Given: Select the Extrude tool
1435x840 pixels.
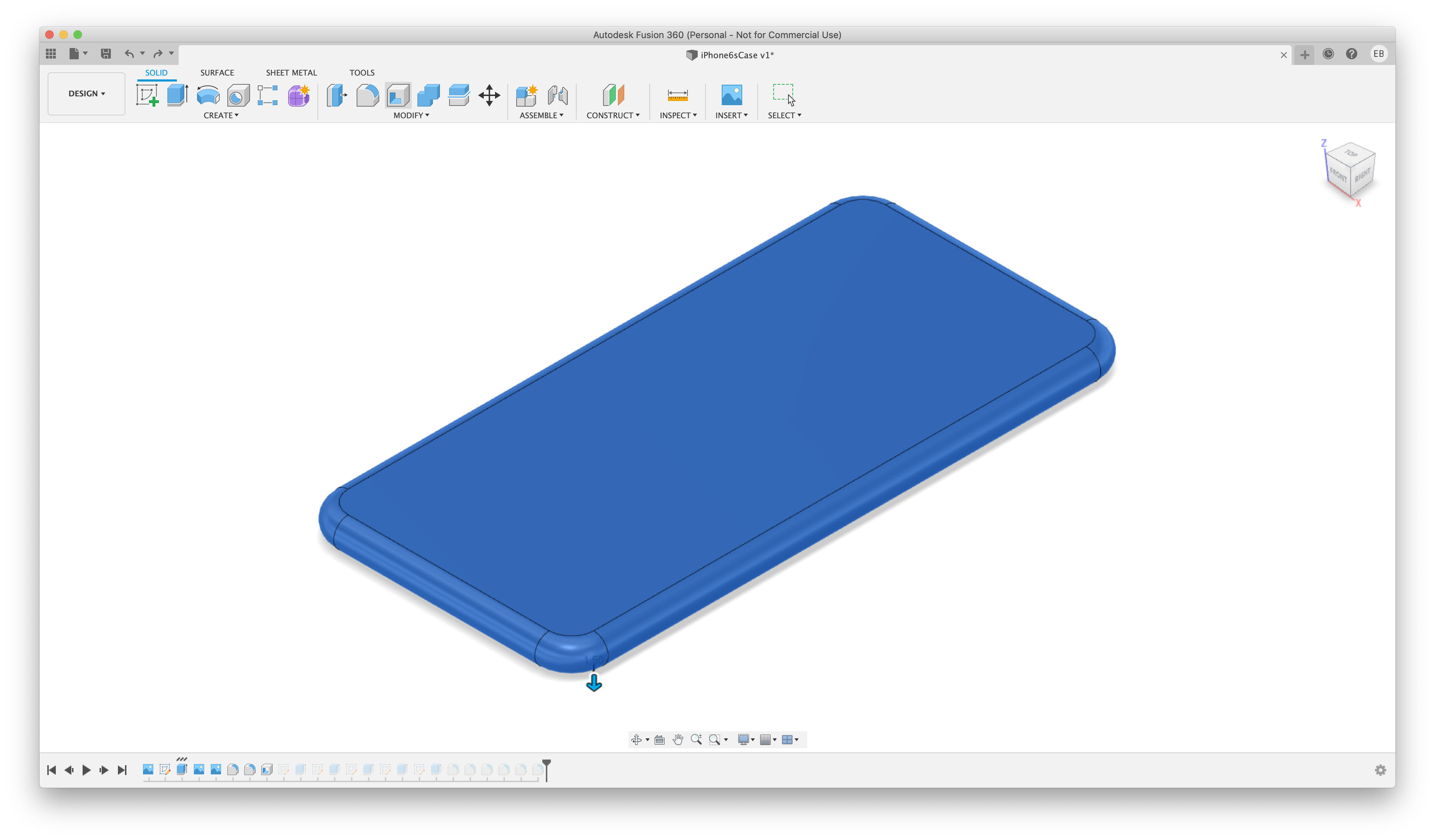Looking at the screenshot, I should (178, 95).
